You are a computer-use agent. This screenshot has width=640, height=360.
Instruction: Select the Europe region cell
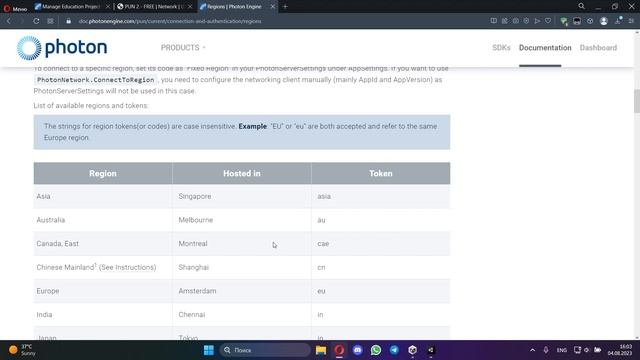coord(103,291)
